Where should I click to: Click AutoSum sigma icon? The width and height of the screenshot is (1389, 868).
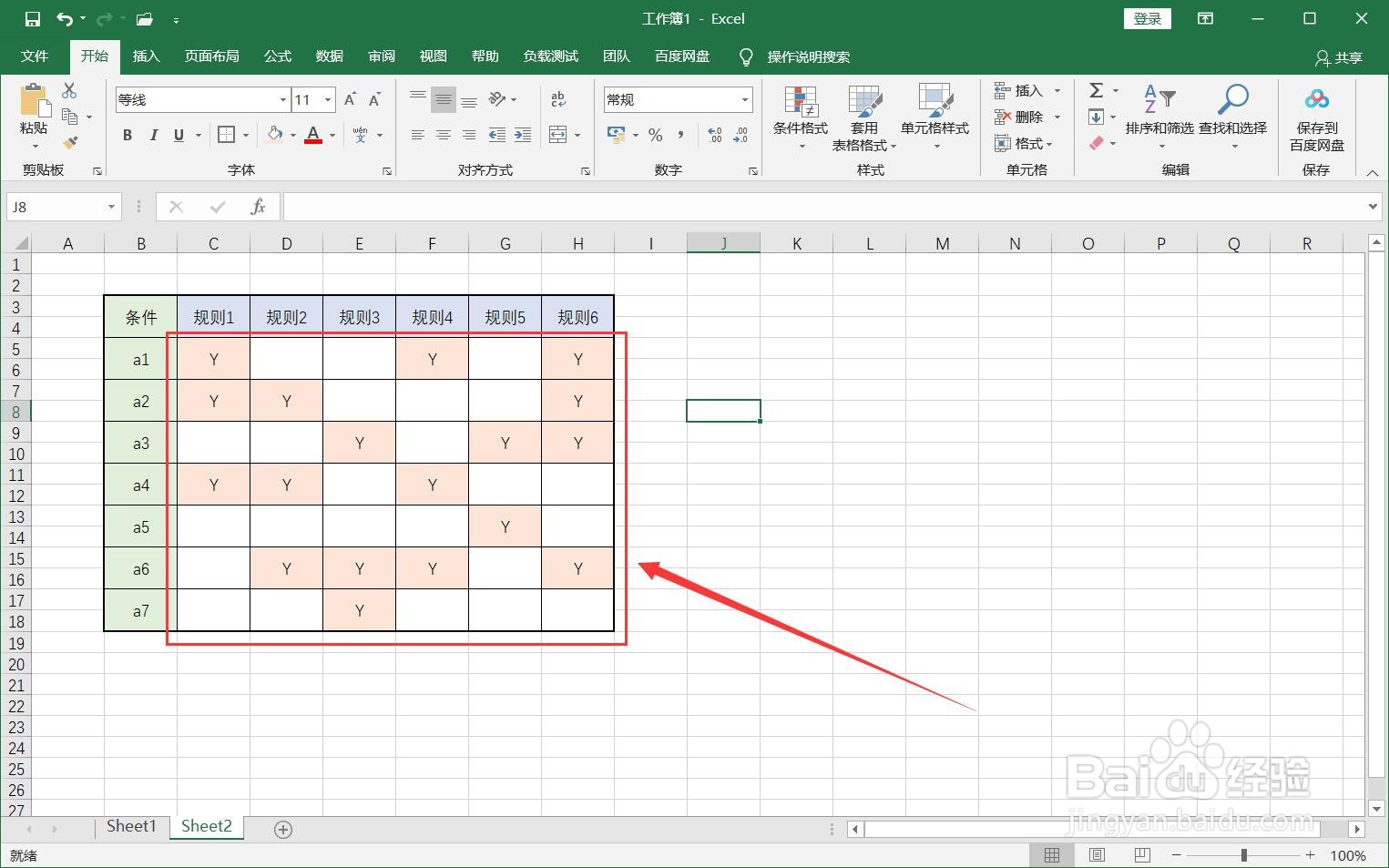coord(1097,90)
